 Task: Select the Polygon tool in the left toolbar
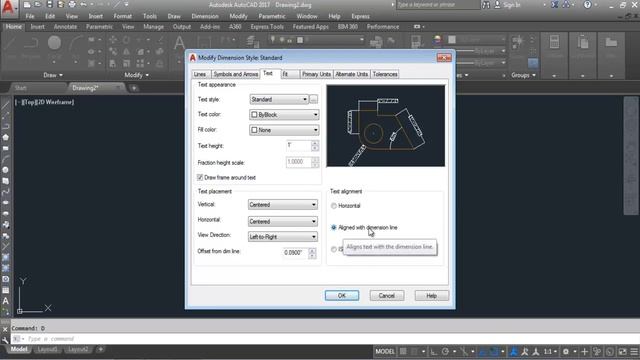pyautogui.click(x=5, y=138)
